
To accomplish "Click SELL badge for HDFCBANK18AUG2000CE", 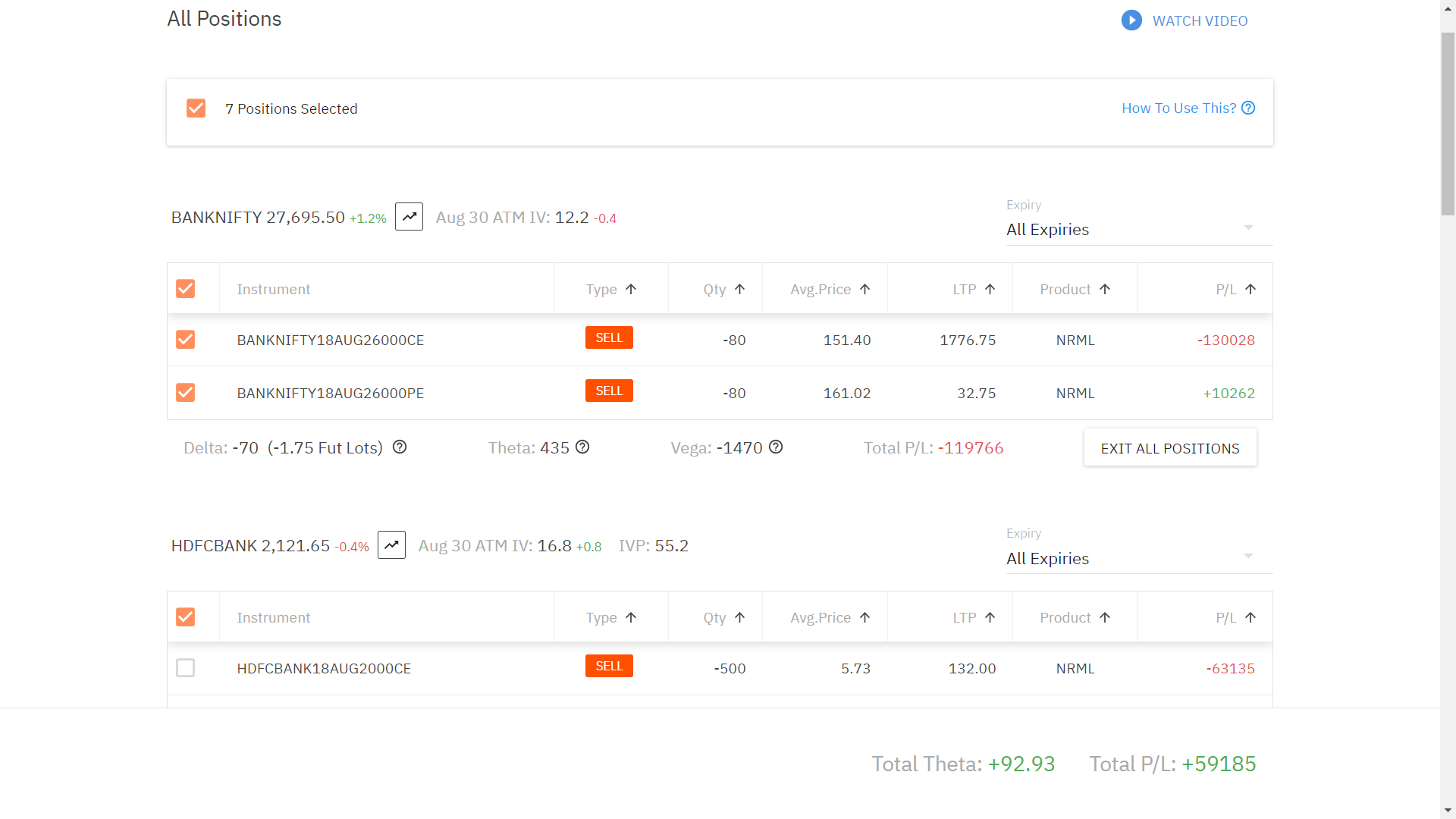I will (609, 666).
